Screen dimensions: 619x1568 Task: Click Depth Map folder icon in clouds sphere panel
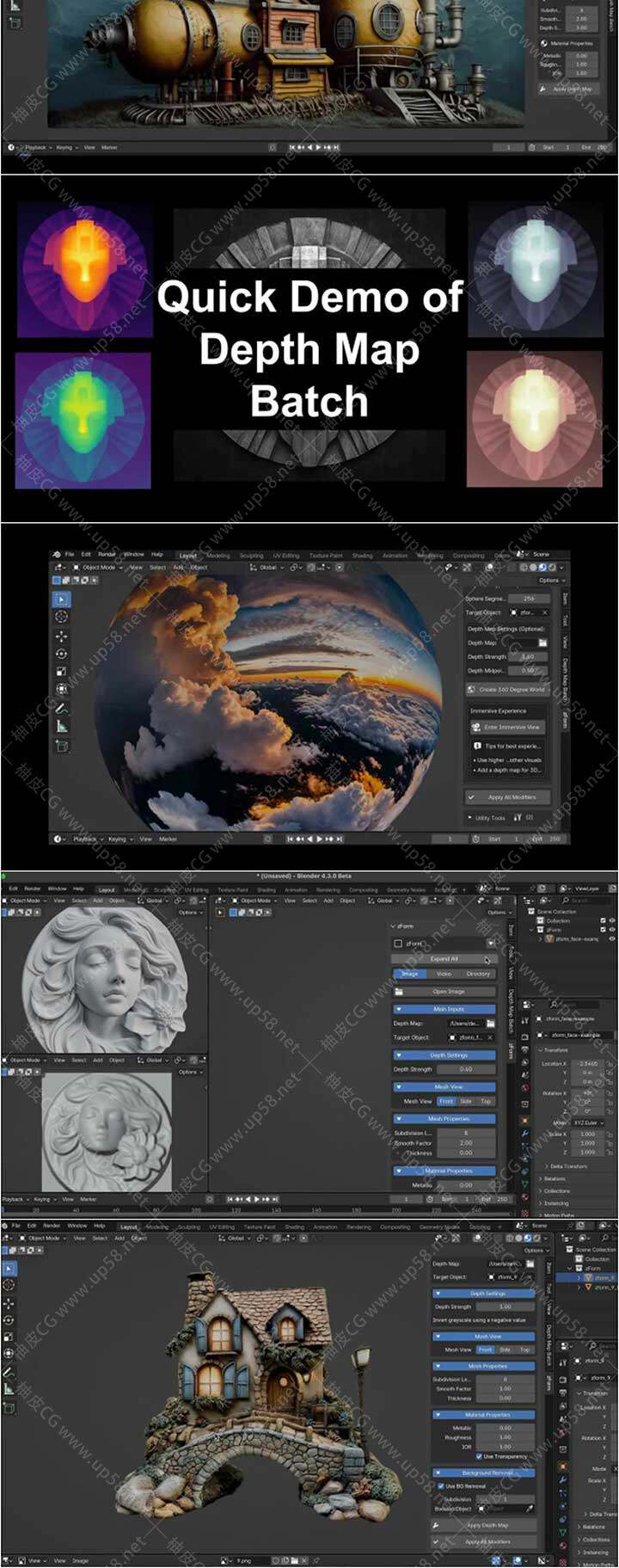(x=542, y=643)
